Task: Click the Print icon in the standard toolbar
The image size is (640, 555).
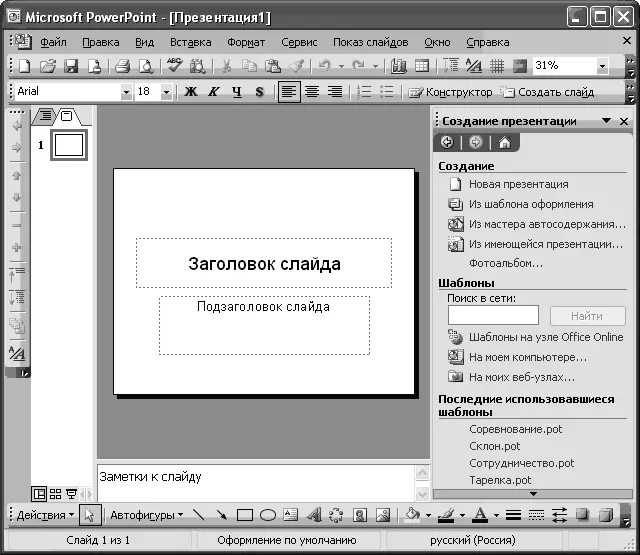Action: pyautogui.click(x=122, y=66)
